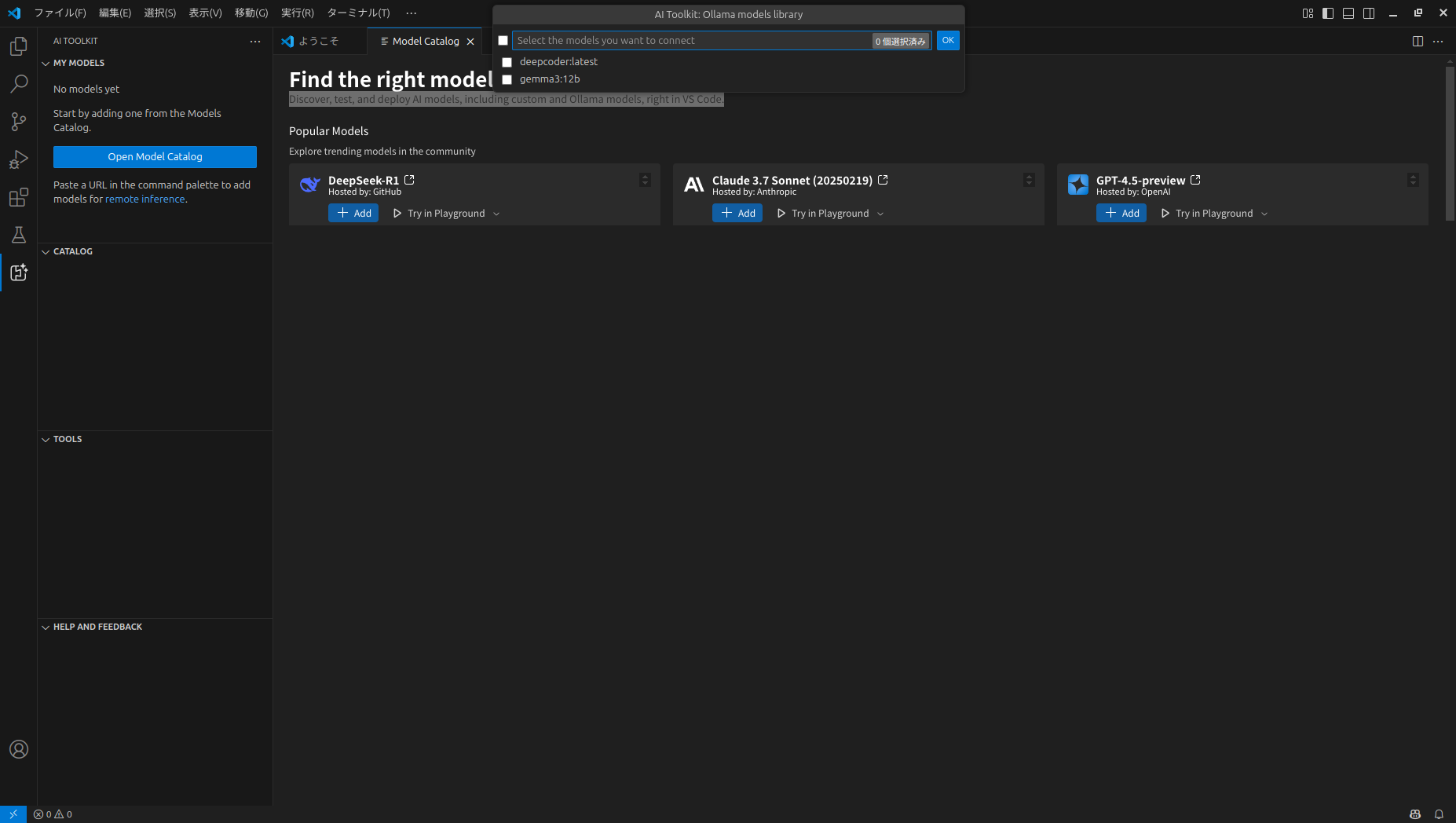Viewport: 1456px width, 823px height.
Task: Click the editor vertical scrollbar
Action: 1450,143
